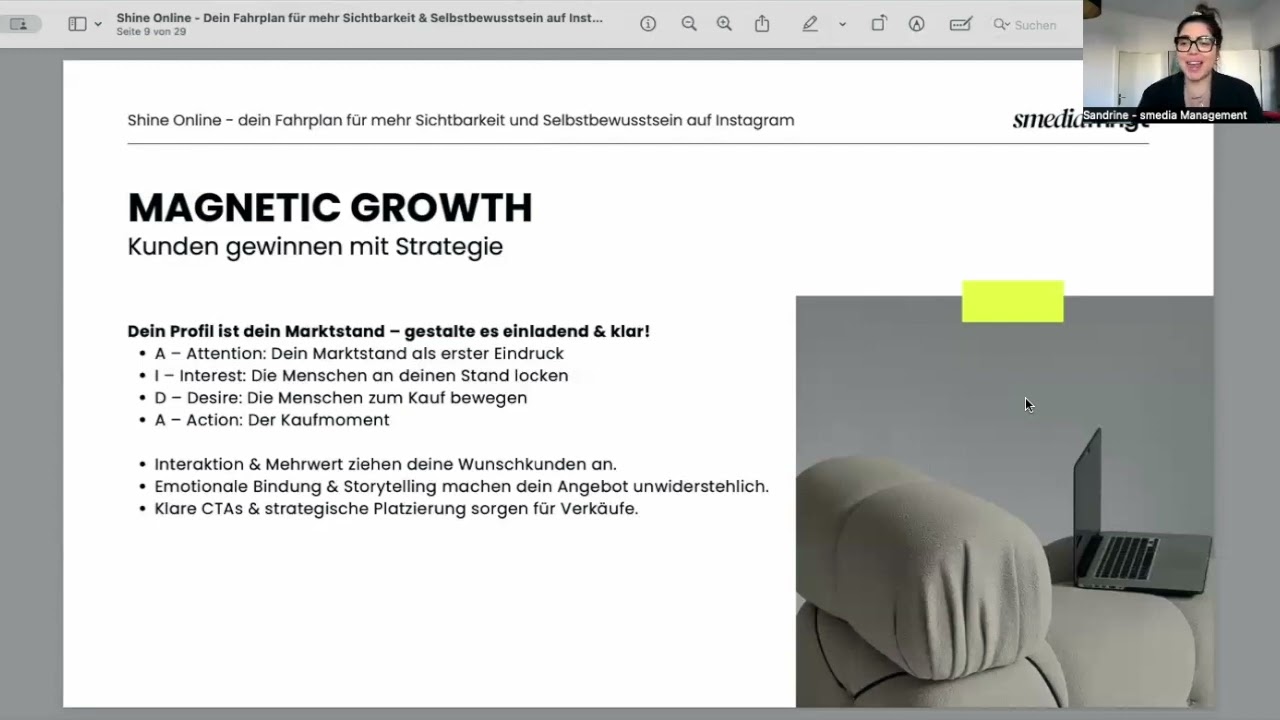Open the form filling toolbar icon
1280x720 pixels.
coord(960,24)
